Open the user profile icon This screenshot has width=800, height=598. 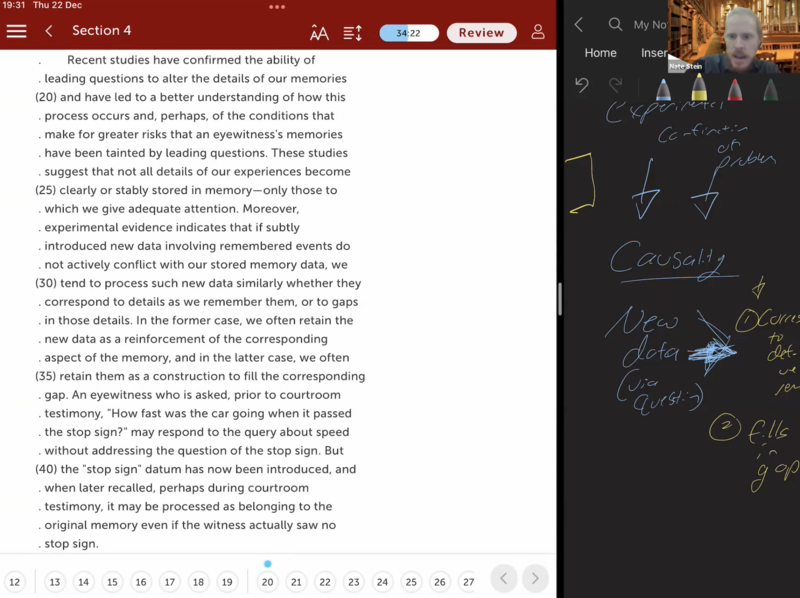(x=538, y=32)
